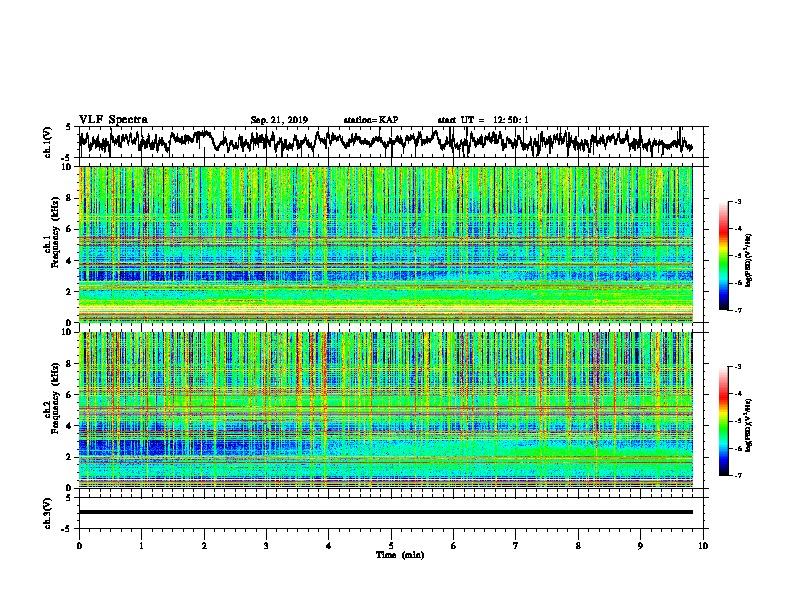Click the log(PSD) unit label beside ch.1 color bar
The height and width of the screenshot is (612, 792).
coord(749,261)
